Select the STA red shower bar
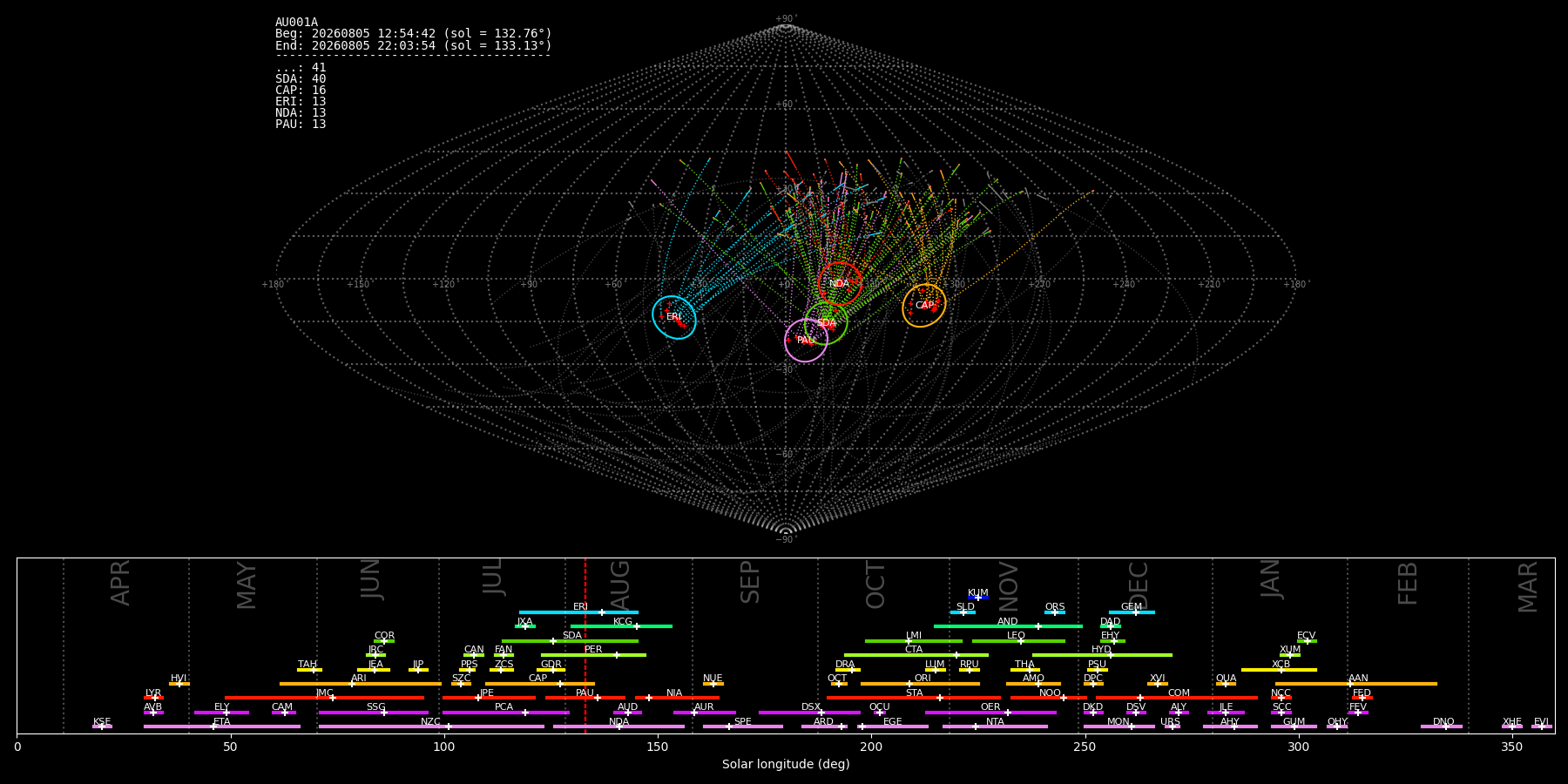 tap(914, 698)
